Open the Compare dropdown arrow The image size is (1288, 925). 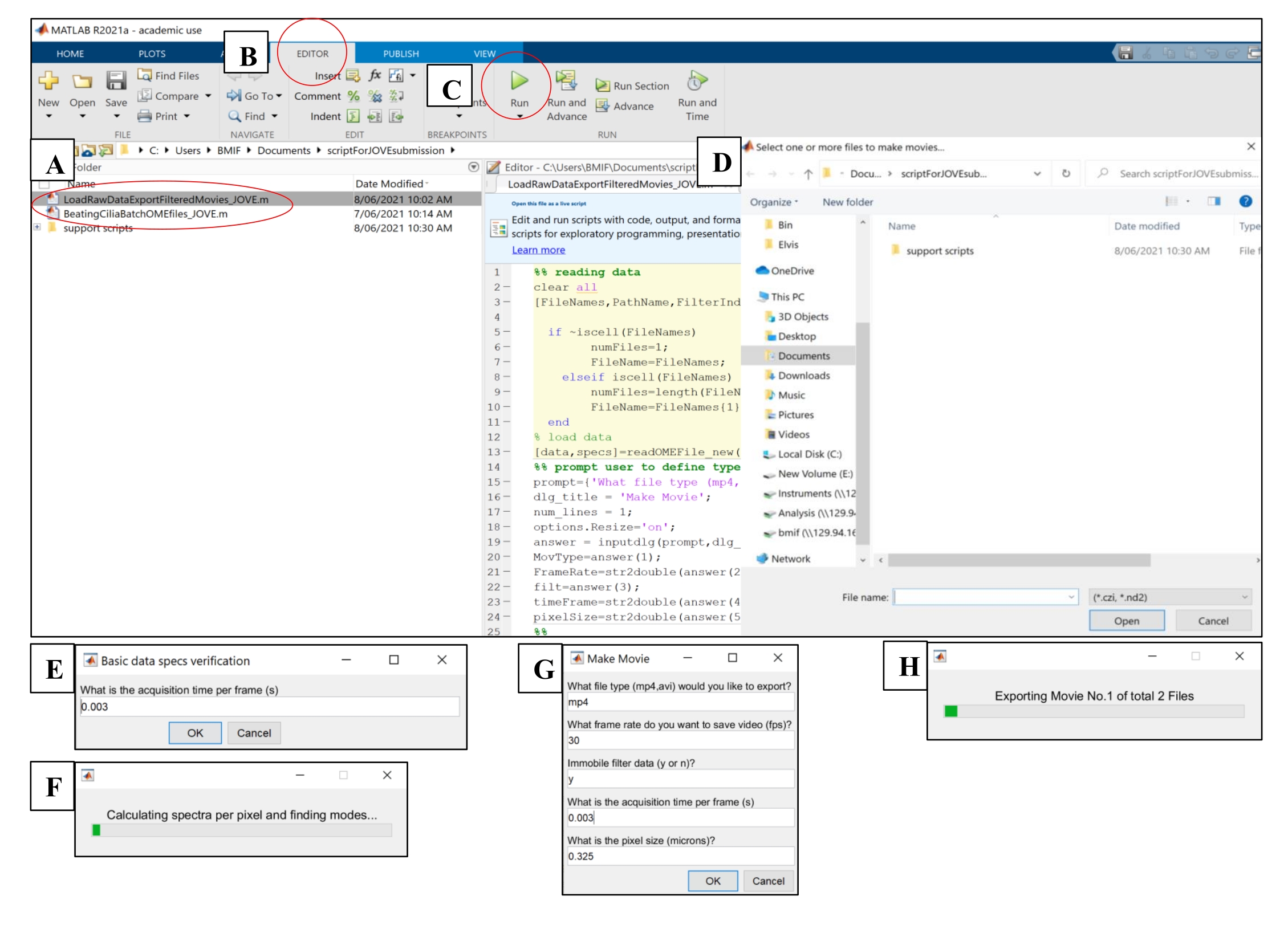point(208,96)
